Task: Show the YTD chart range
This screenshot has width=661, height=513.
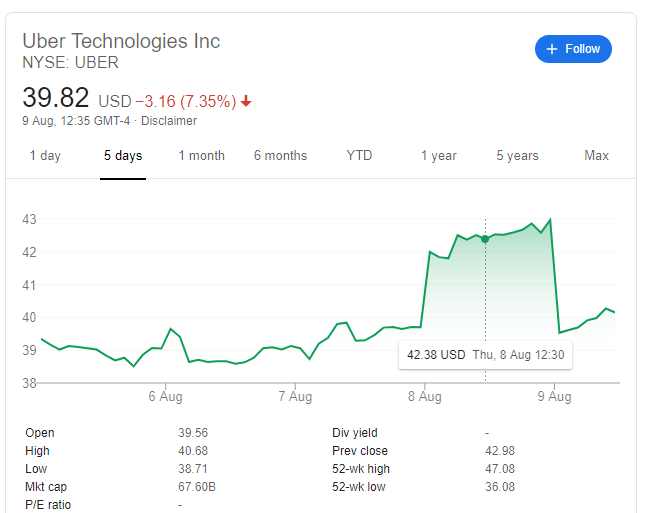Action: click(x=359, y=156)
